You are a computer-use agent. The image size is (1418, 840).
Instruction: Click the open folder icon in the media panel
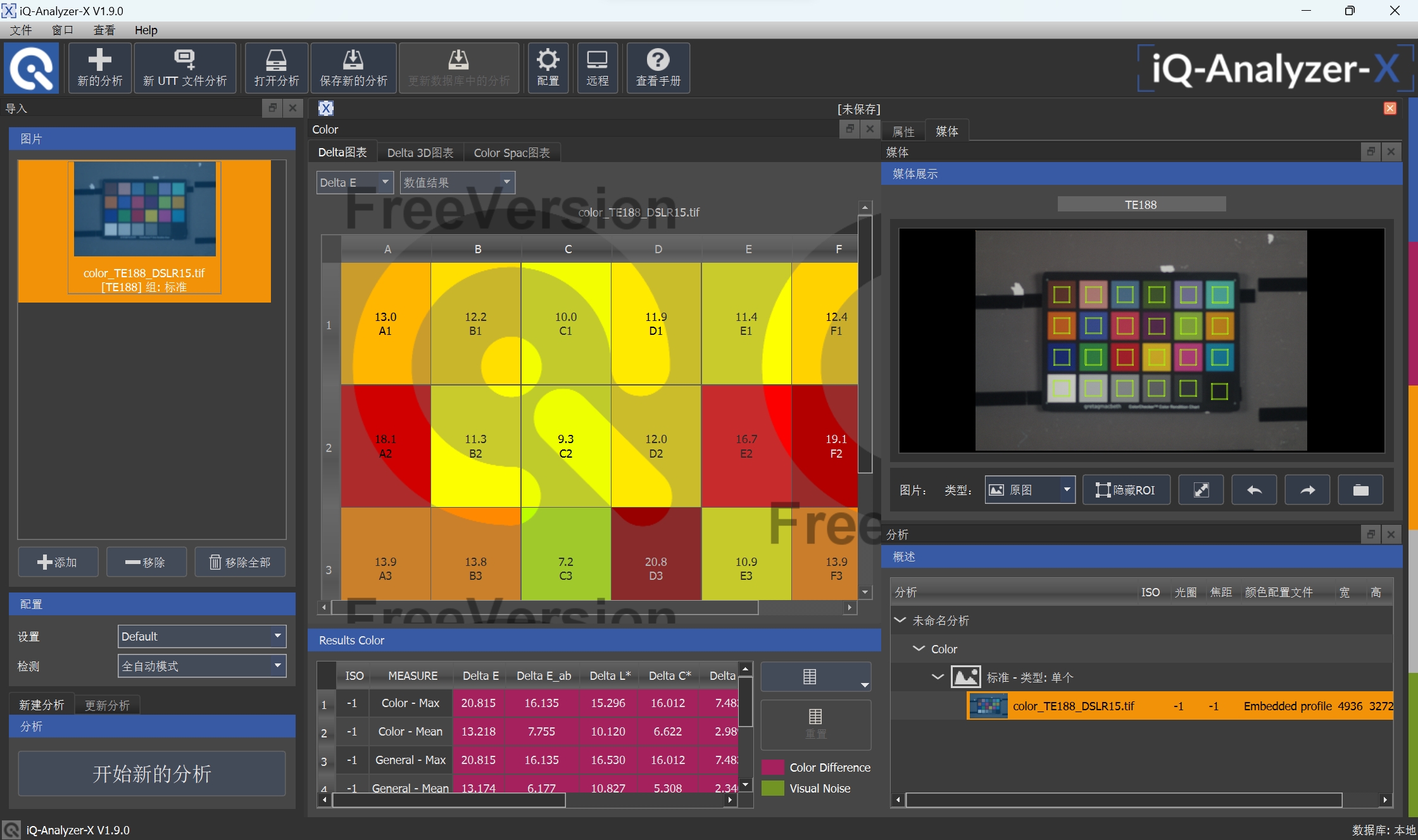click(x=1360, y=490)
